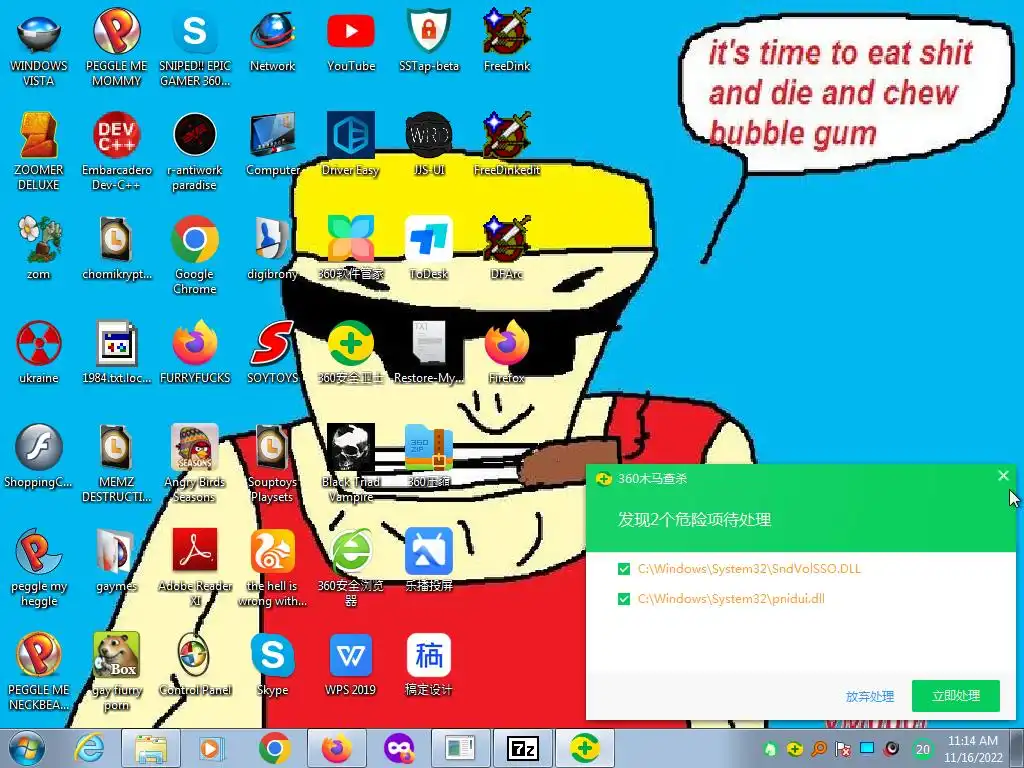Click the green 20 tray badge
The height and width of the screenshot is (768, 1024).
tap(923, 749)
